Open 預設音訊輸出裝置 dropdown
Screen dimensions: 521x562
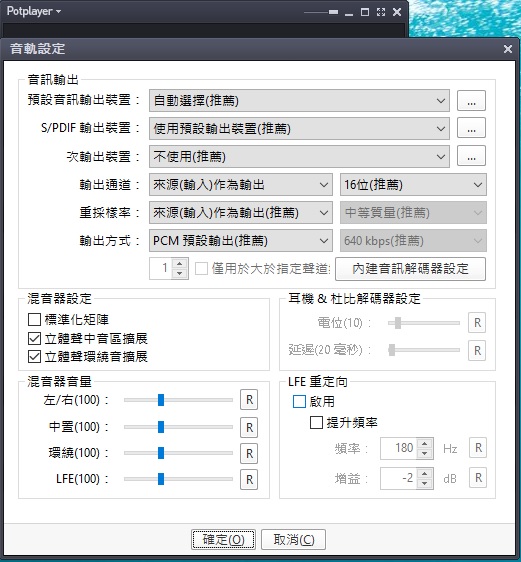[299, 101]
